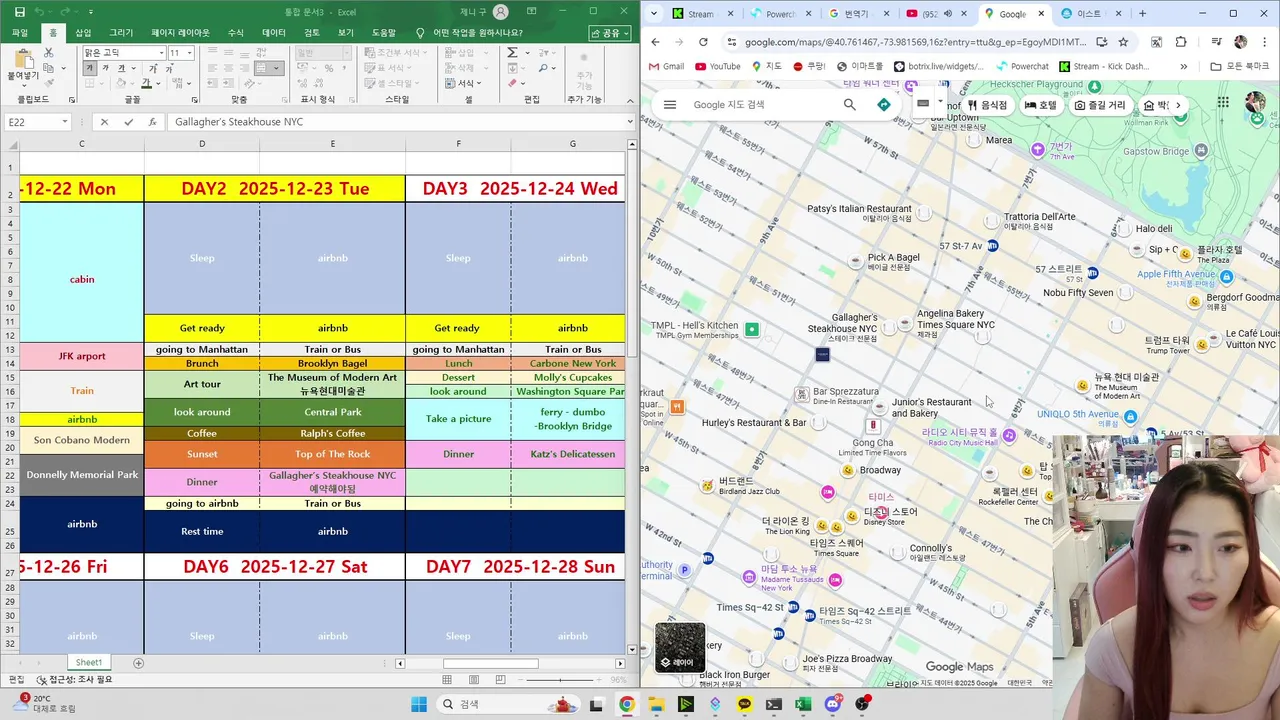1280x720 pixels.
Task: Open the Gmail bookmark
Action: pyautogui.click(x=666, y=67)
